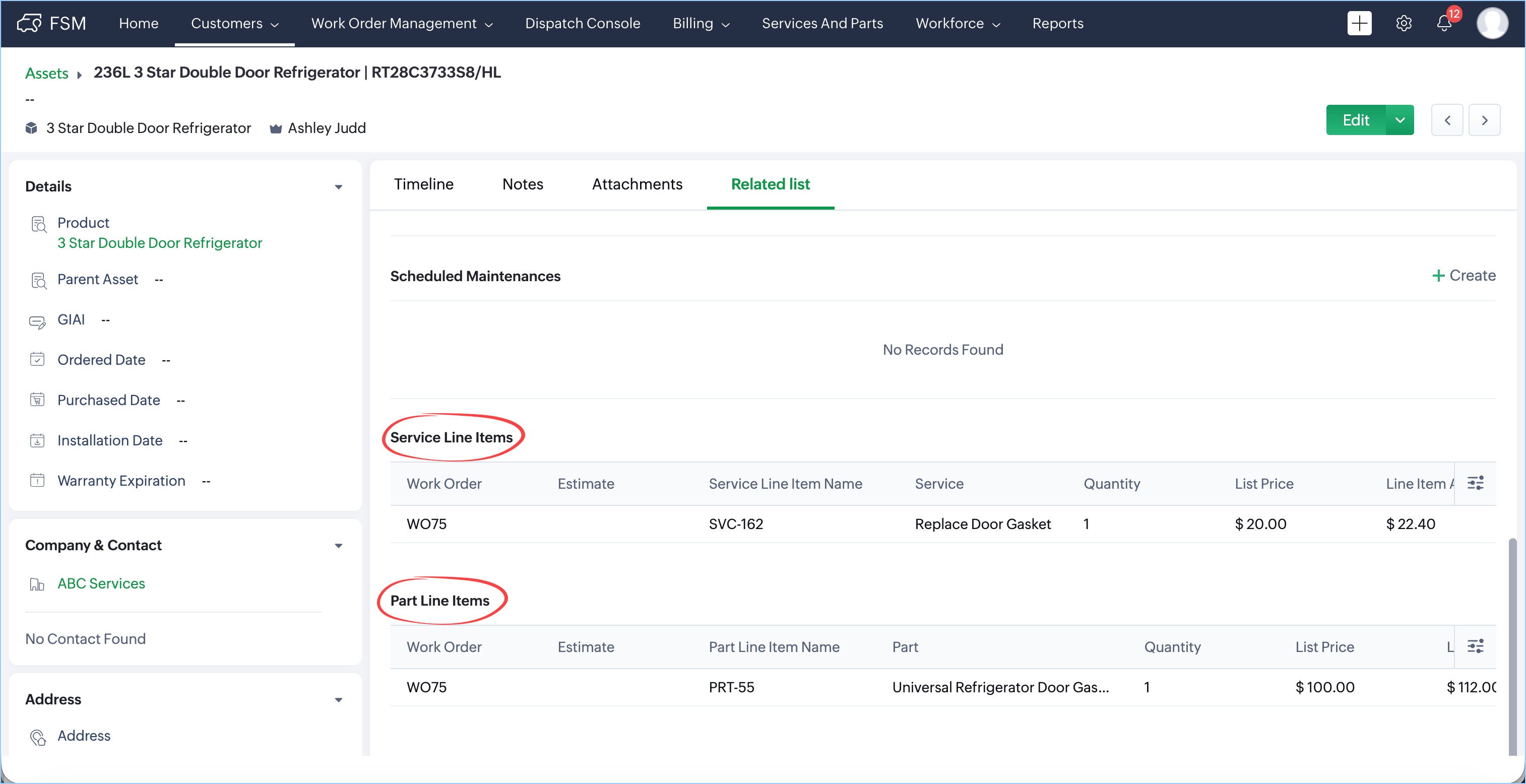Switch to the Timeline tab
The image size is (1526, 784).
coord(423,184)
